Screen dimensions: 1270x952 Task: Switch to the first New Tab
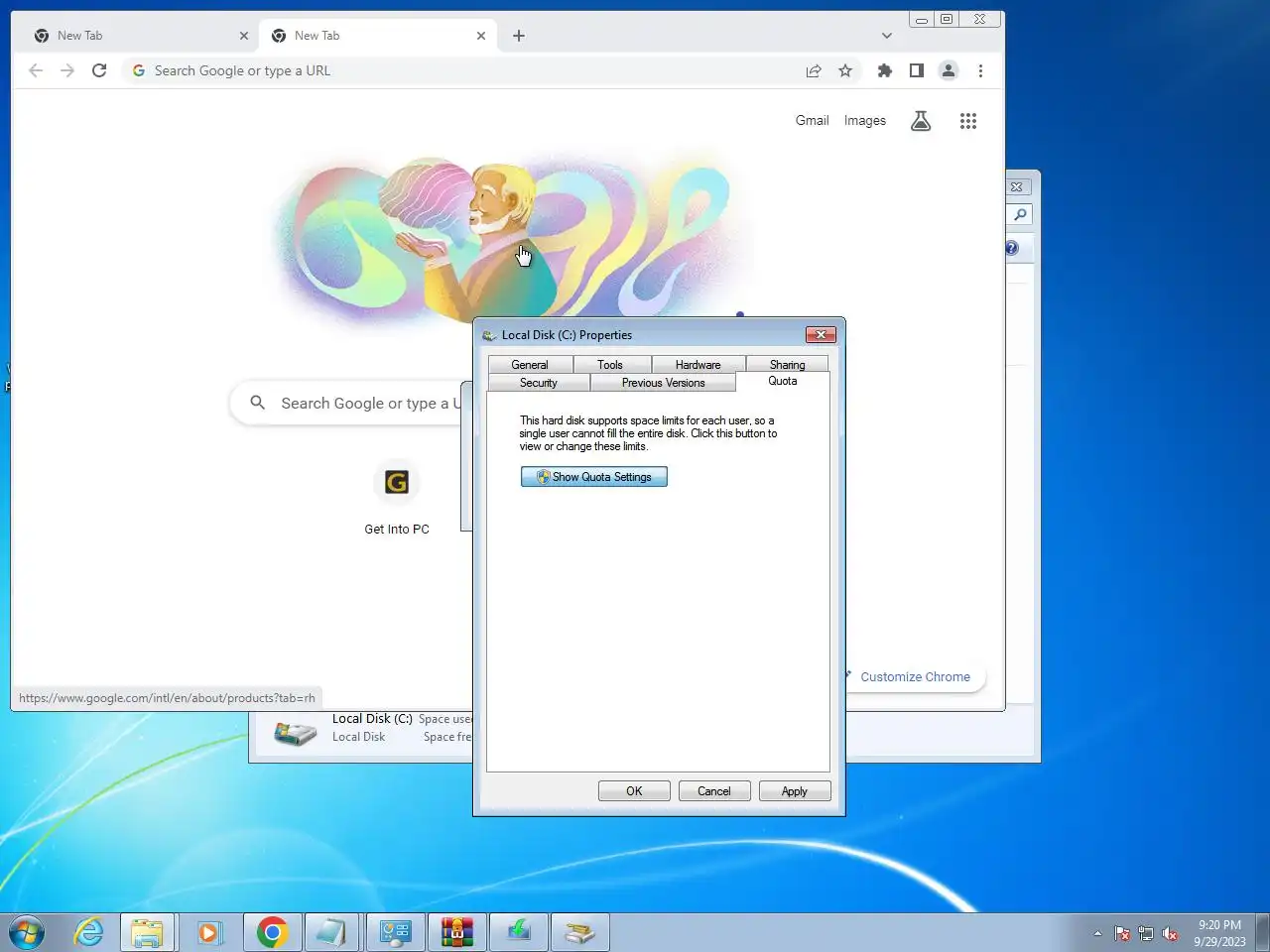pos(139,36)
